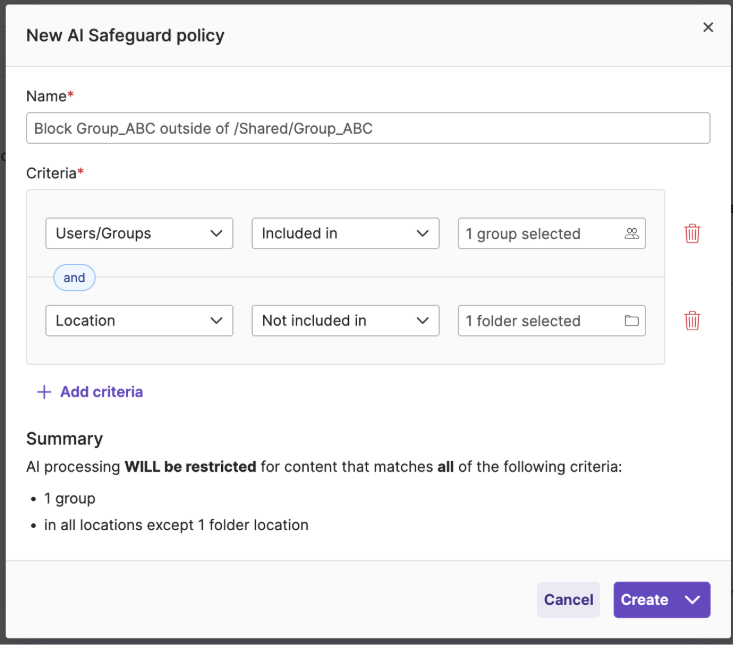The width and height of the screenshot is (733, 645).
Task: Delete the Users/Groups criteria row with trash icon
Action: tap(692, 233)
